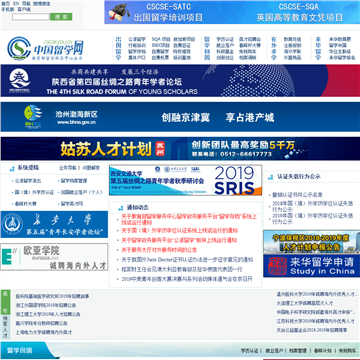Open 上海电力大学诚聘海内外英才 link
360x360 pixels.
(x=44, y=332)
